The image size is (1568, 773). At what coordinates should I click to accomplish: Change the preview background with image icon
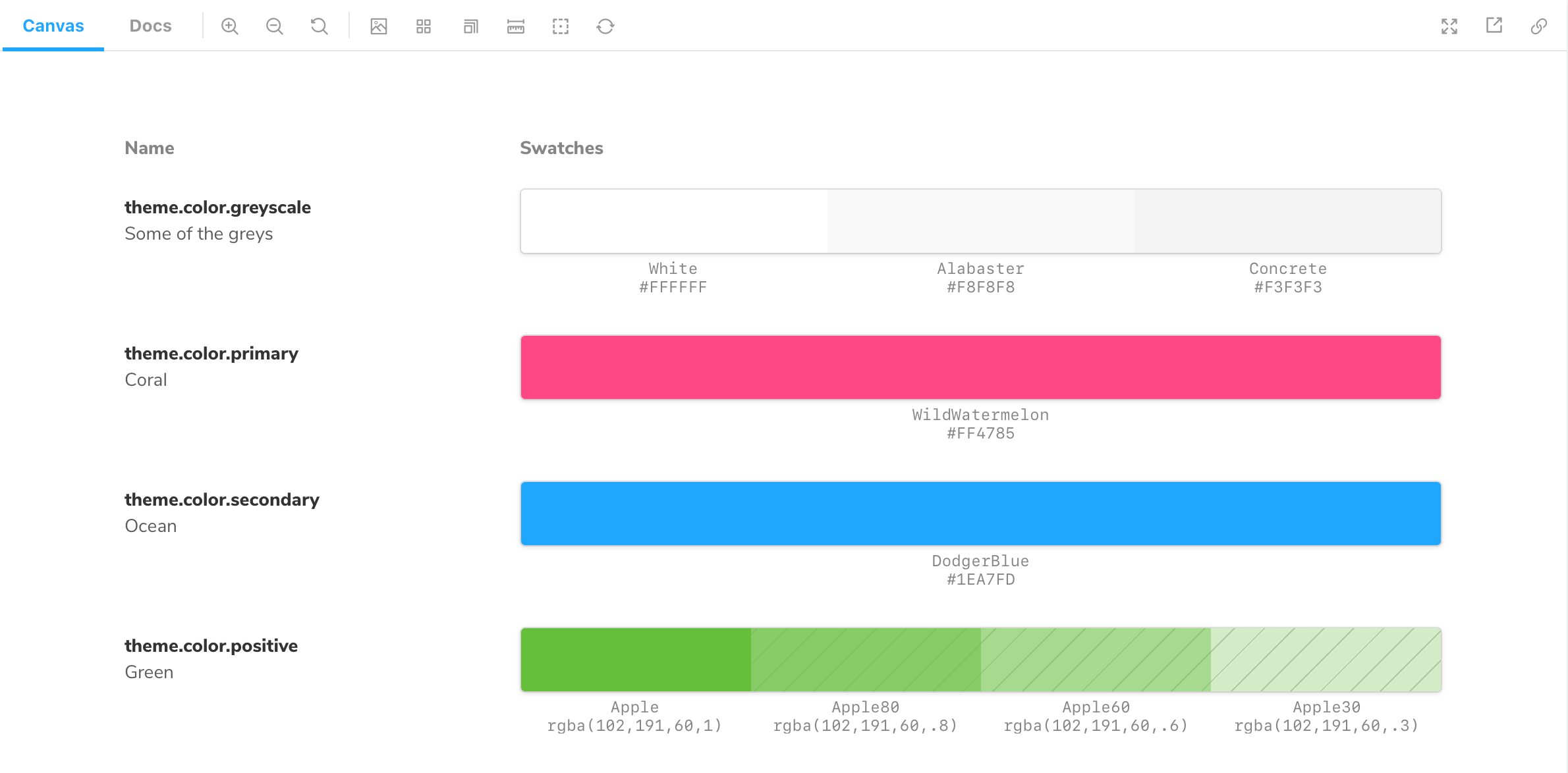379,26
